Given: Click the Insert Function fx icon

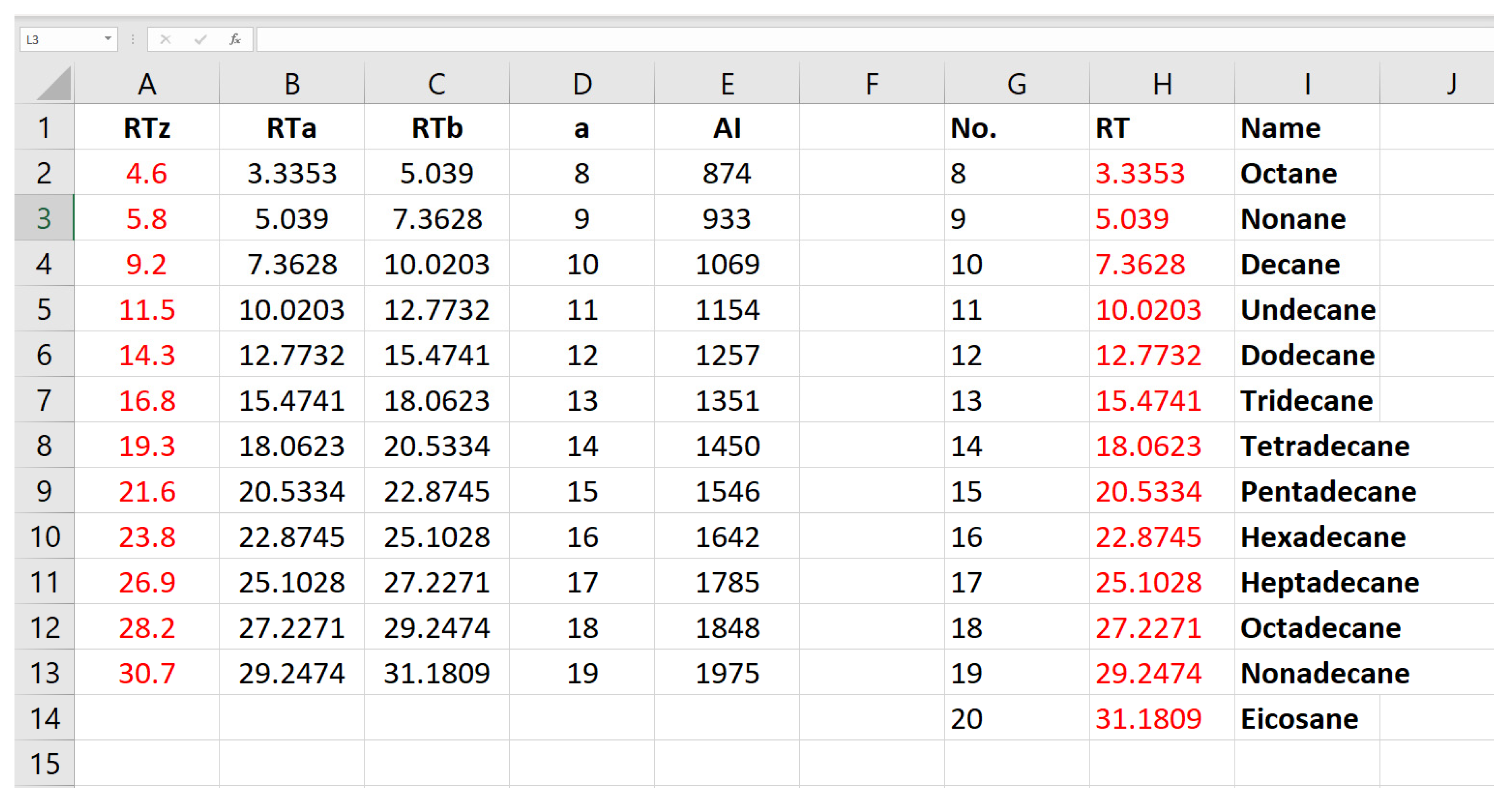Looking at the screenshot, I should tap(235, 39).
